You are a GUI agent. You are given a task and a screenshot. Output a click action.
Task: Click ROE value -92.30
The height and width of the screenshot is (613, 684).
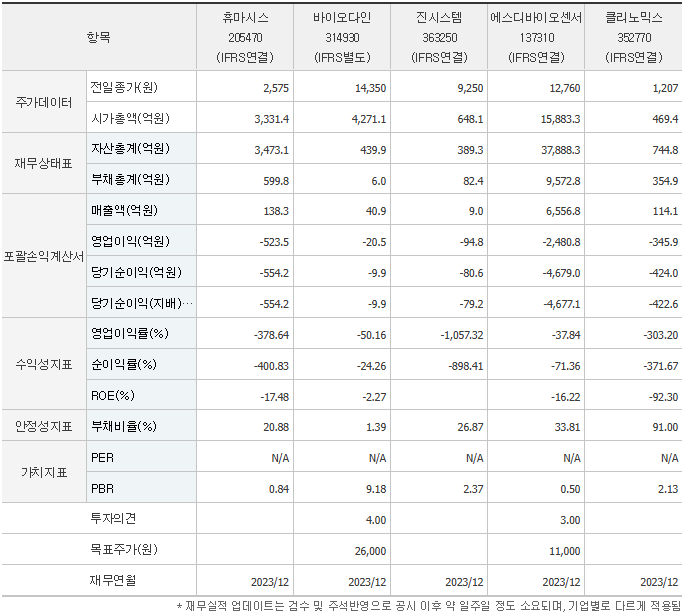pos(663,397)
